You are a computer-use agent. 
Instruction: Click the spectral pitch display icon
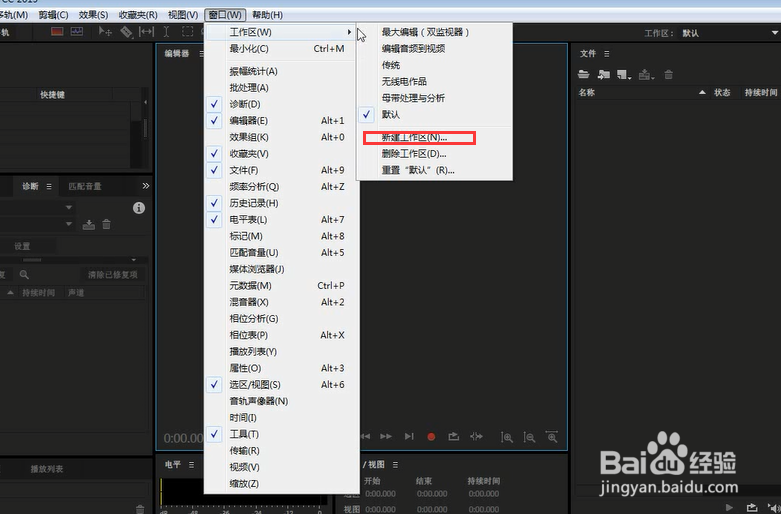(77, 32)
